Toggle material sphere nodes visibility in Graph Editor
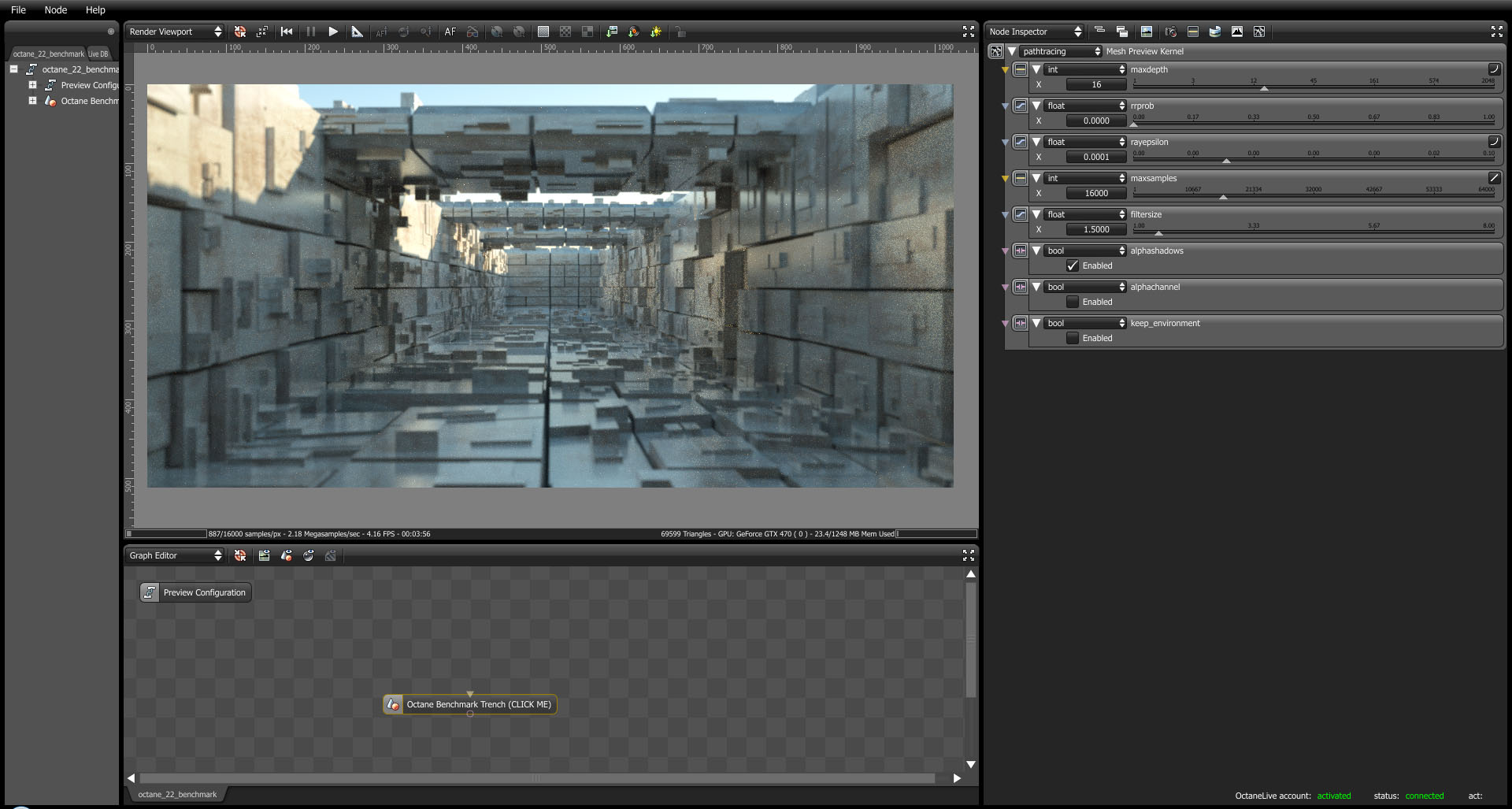 coord(309,555)
